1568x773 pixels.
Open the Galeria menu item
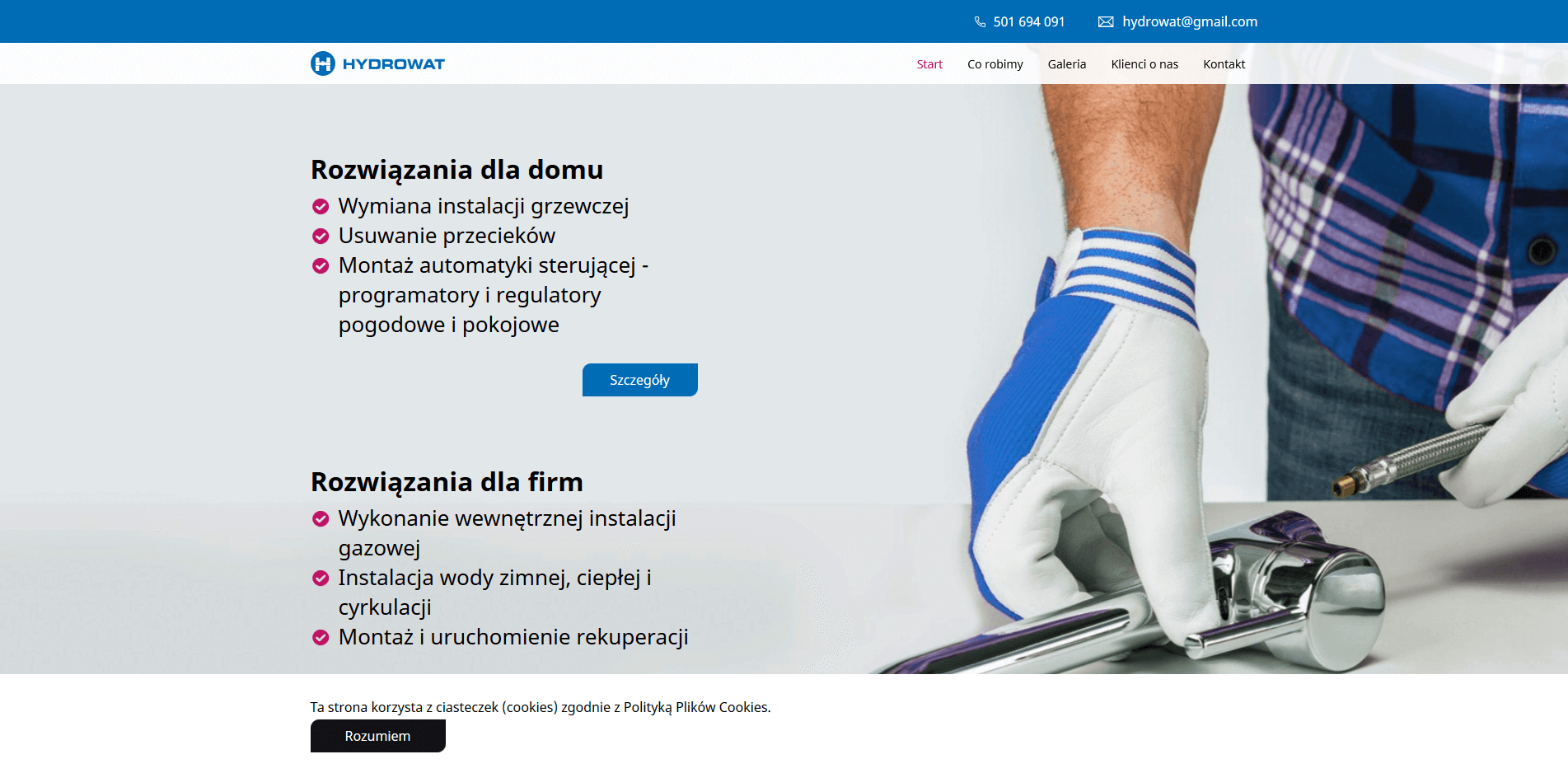pos(1066,64)
